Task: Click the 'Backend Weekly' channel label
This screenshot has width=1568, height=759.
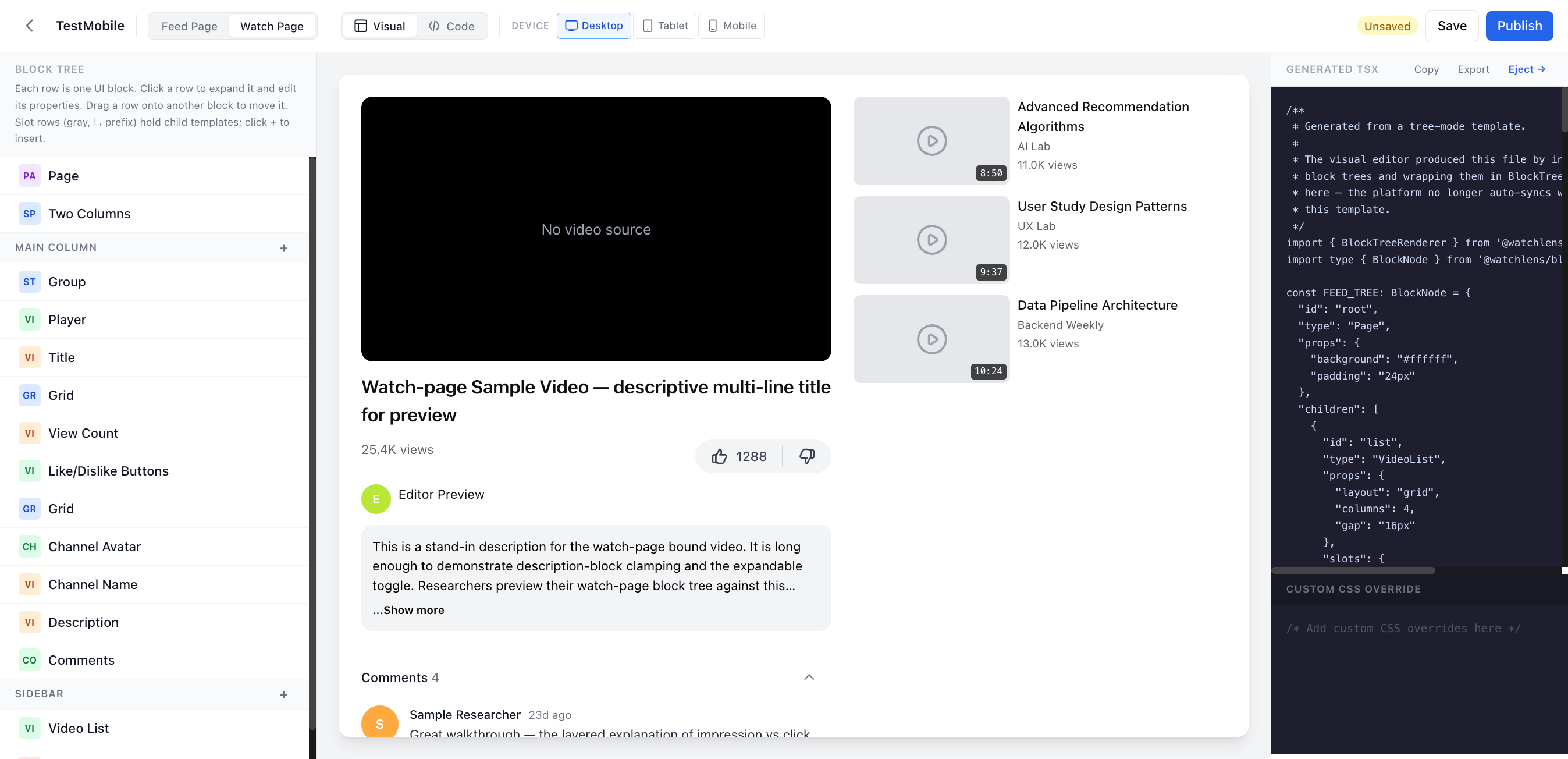Action: click(x=1059, y=325)
